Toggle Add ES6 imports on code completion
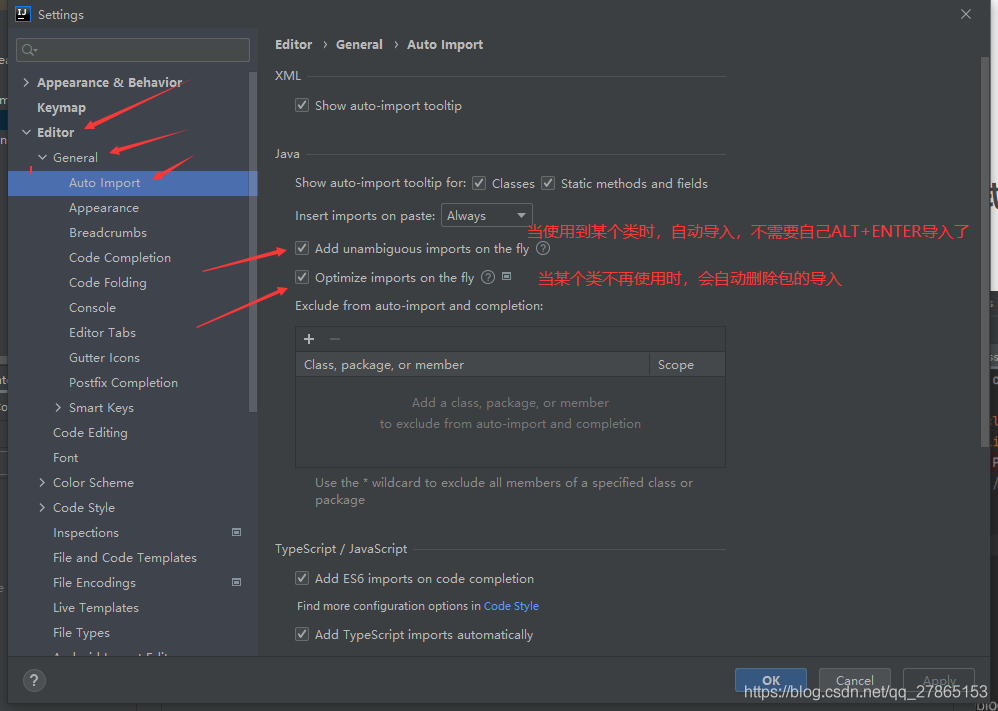 pyautogui.click(x=302, y=578)
